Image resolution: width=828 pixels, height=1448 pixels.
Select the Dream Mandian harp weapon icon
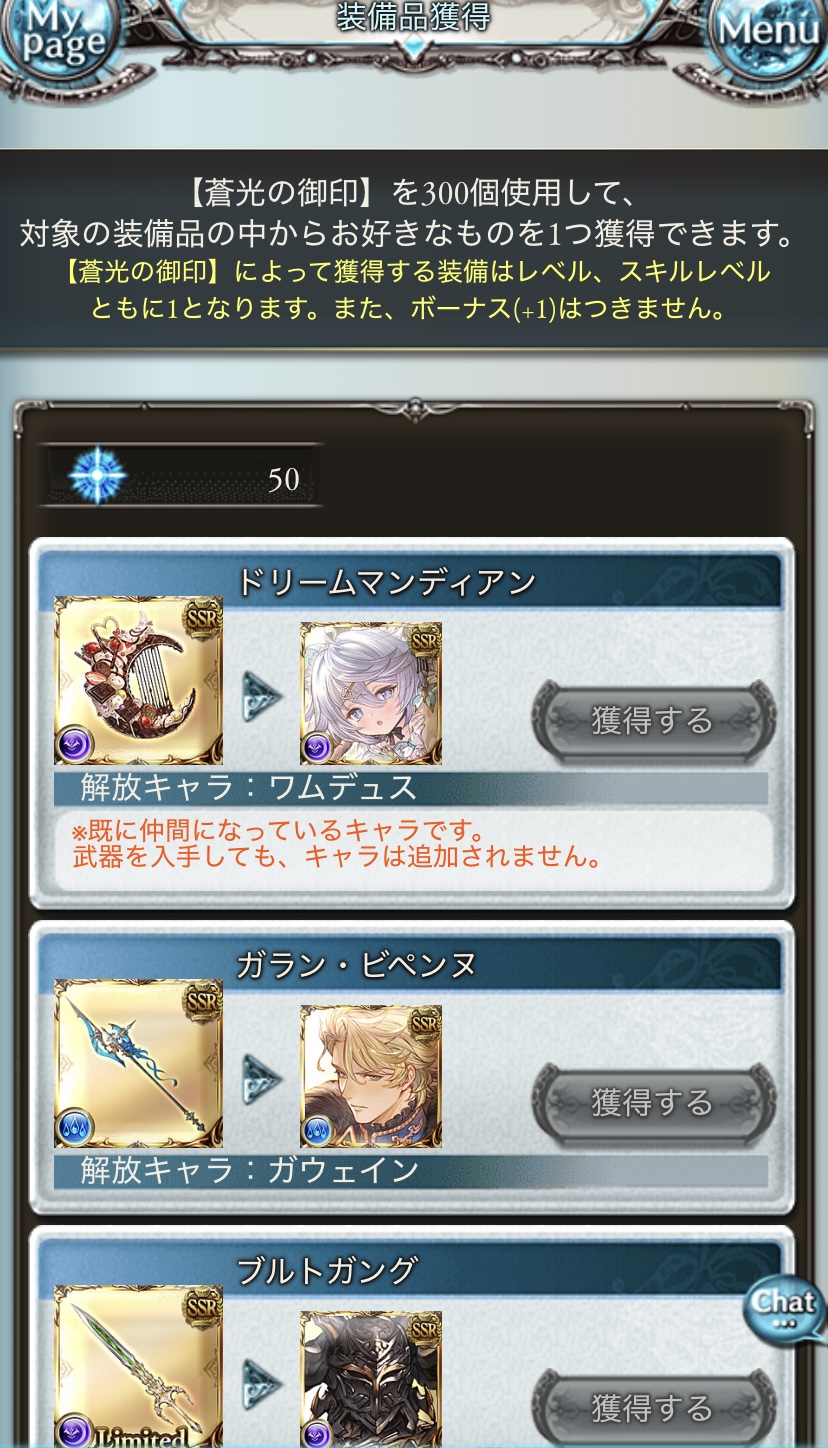[138, 680]
